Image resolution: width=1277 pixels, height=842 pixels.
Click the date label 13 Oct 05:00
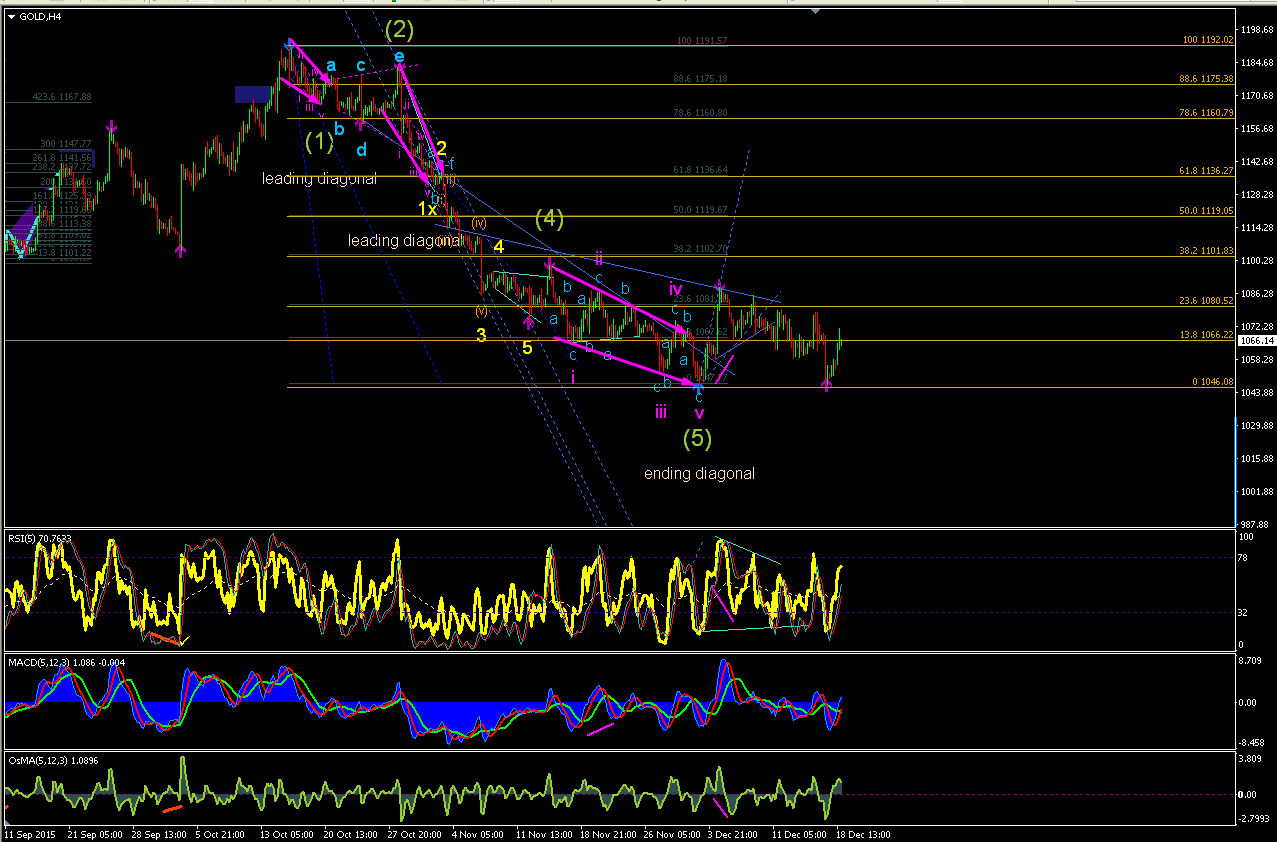(x=286, y=833)
